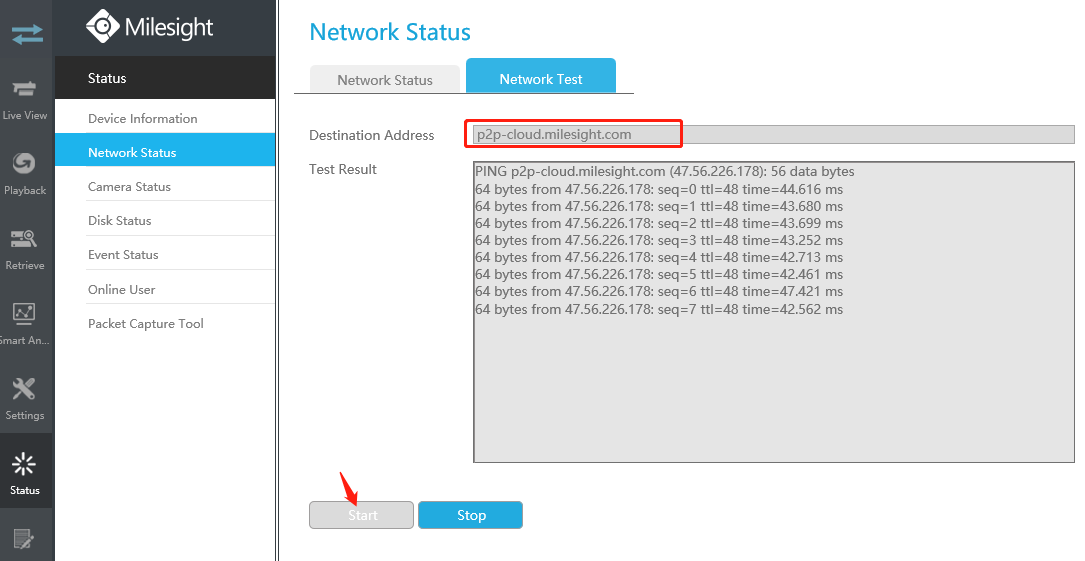Screen dimensions: 1085x561
Task: Click the seq=3 ping result line
Action: pyautogui.click(x=659, y=241)
